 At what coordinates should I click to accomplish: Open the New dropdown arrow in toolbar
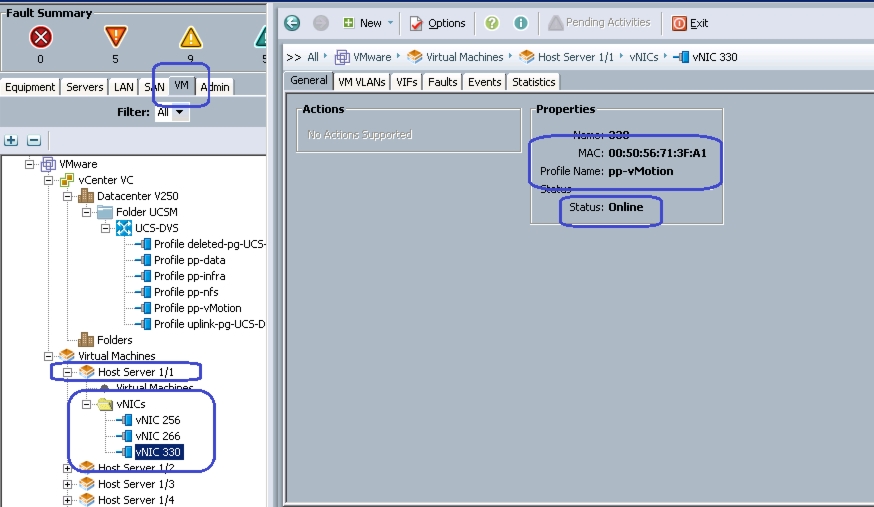[390, 23]
